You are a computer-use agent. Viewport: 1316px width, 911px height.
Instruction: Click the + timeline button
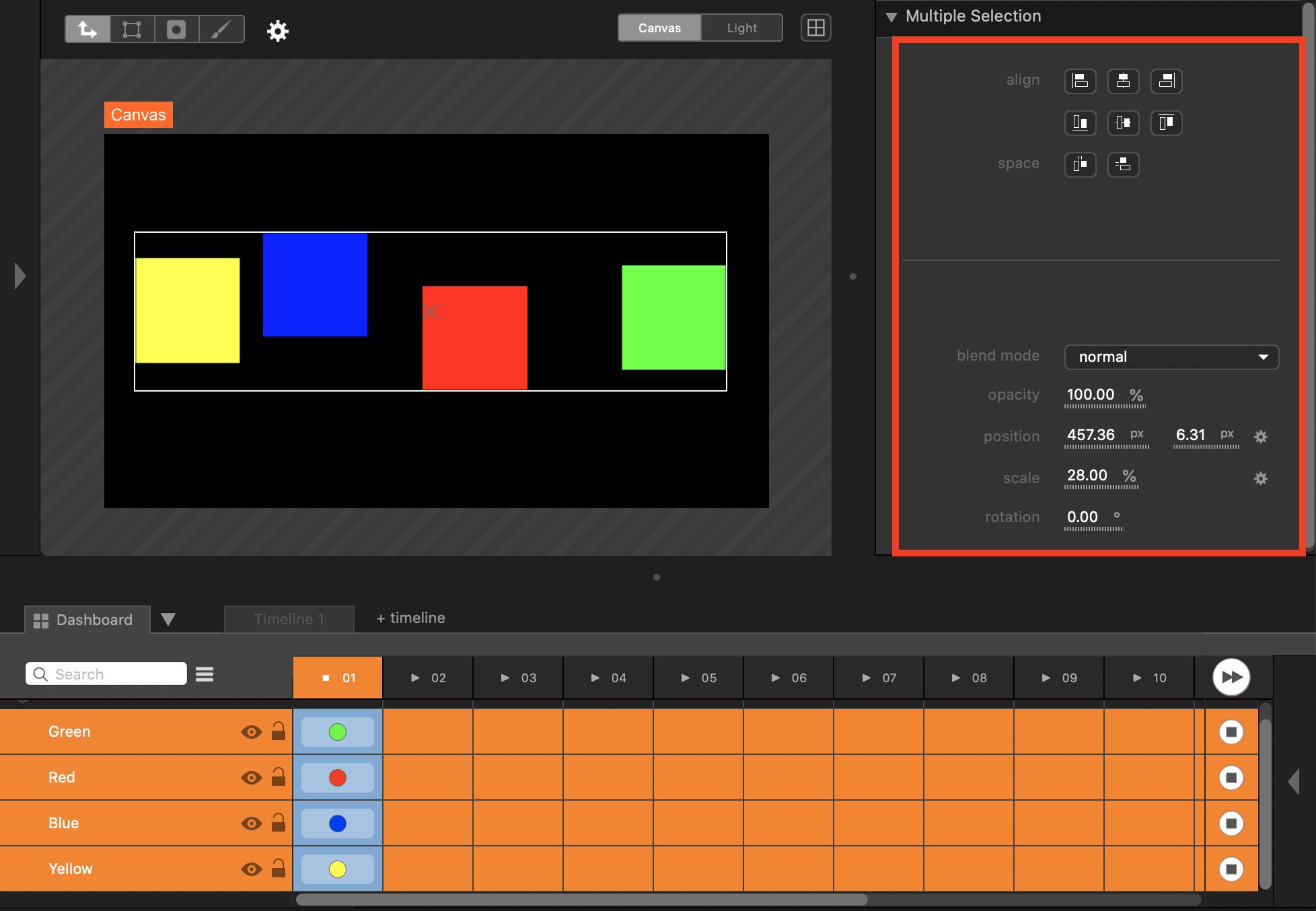click(x=410, y=618)
